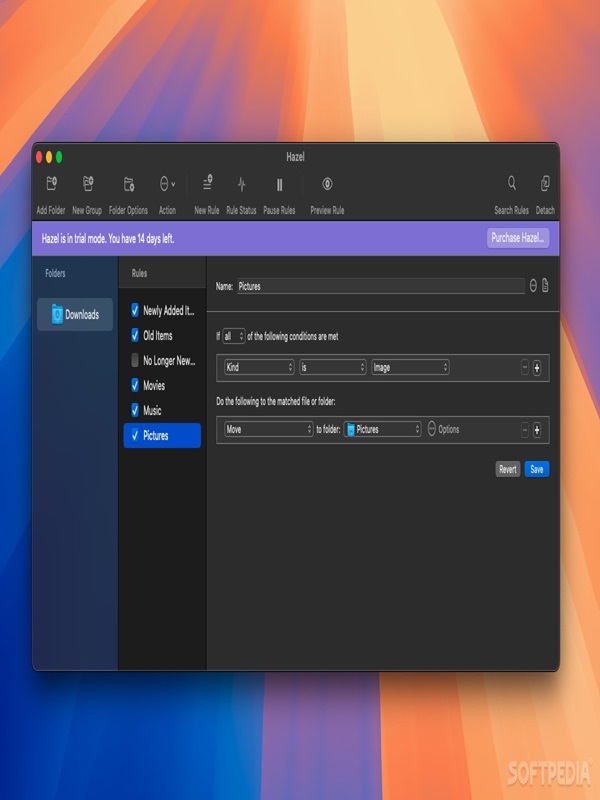This screenshot has width=600, height=800.
Task: Click the Pause Rules icon
Action: click(x=279, y=184)
